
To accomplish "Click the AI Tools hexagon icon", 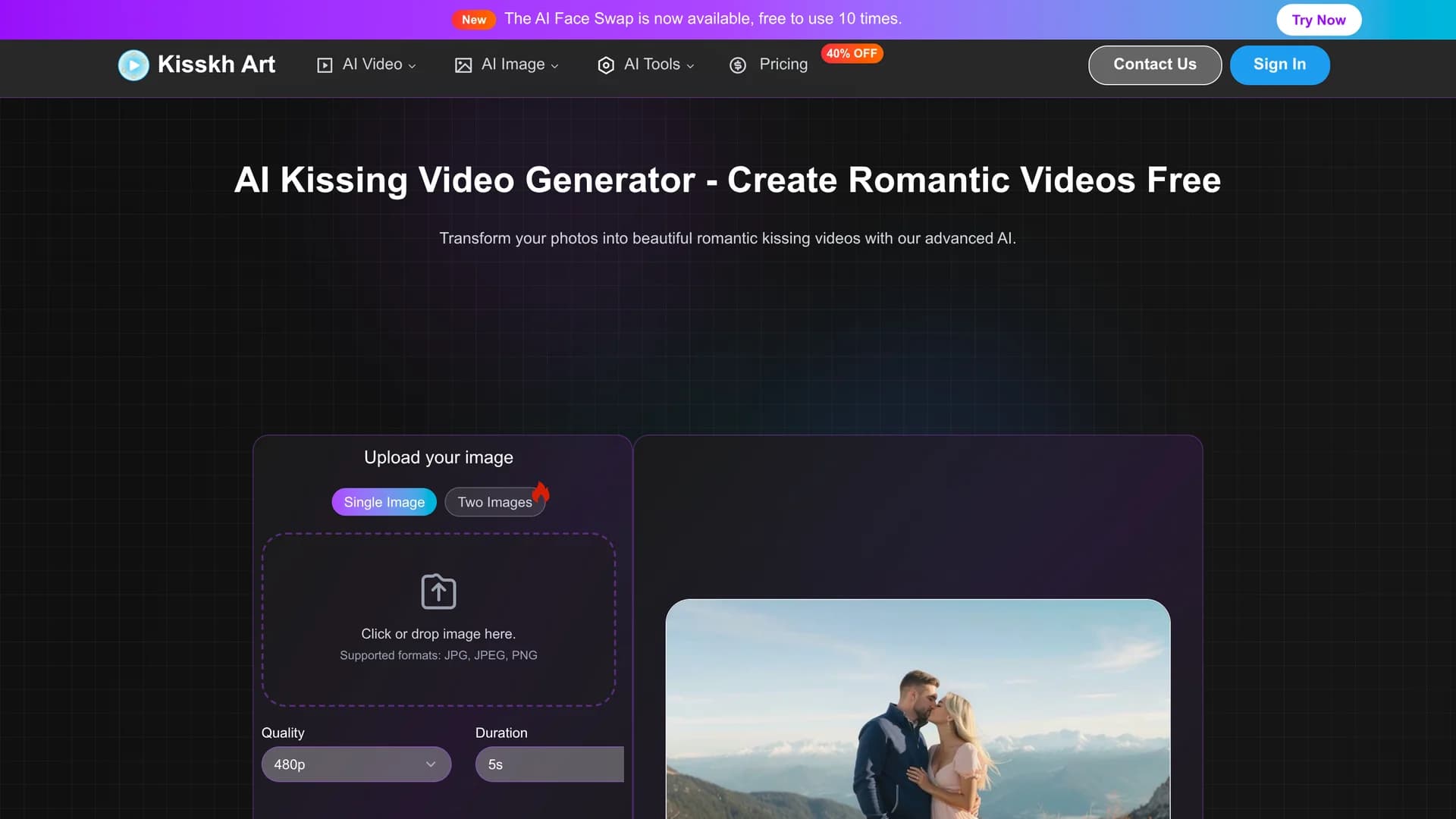I will coord(606,65).
